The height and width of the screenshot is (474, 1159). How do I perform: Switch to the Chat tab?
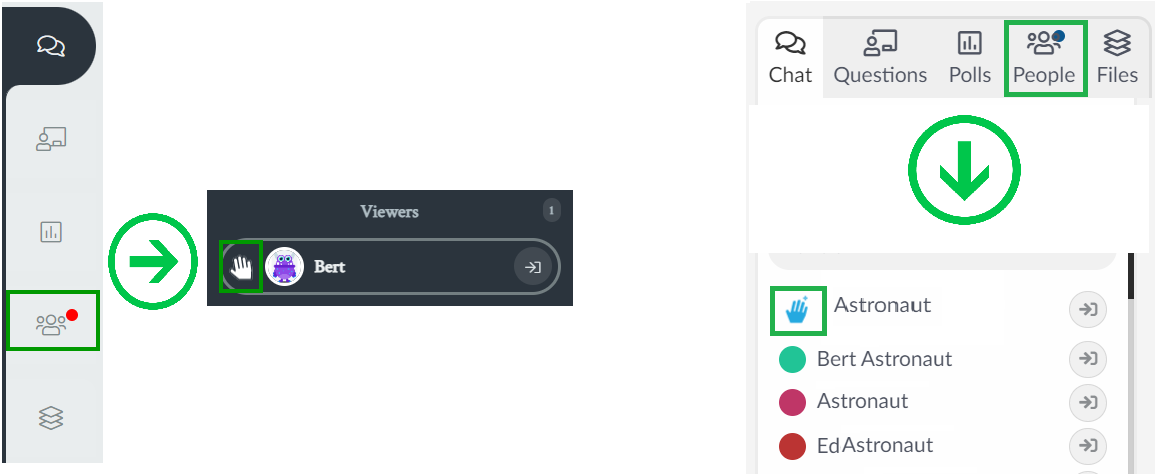pos(790,58)
